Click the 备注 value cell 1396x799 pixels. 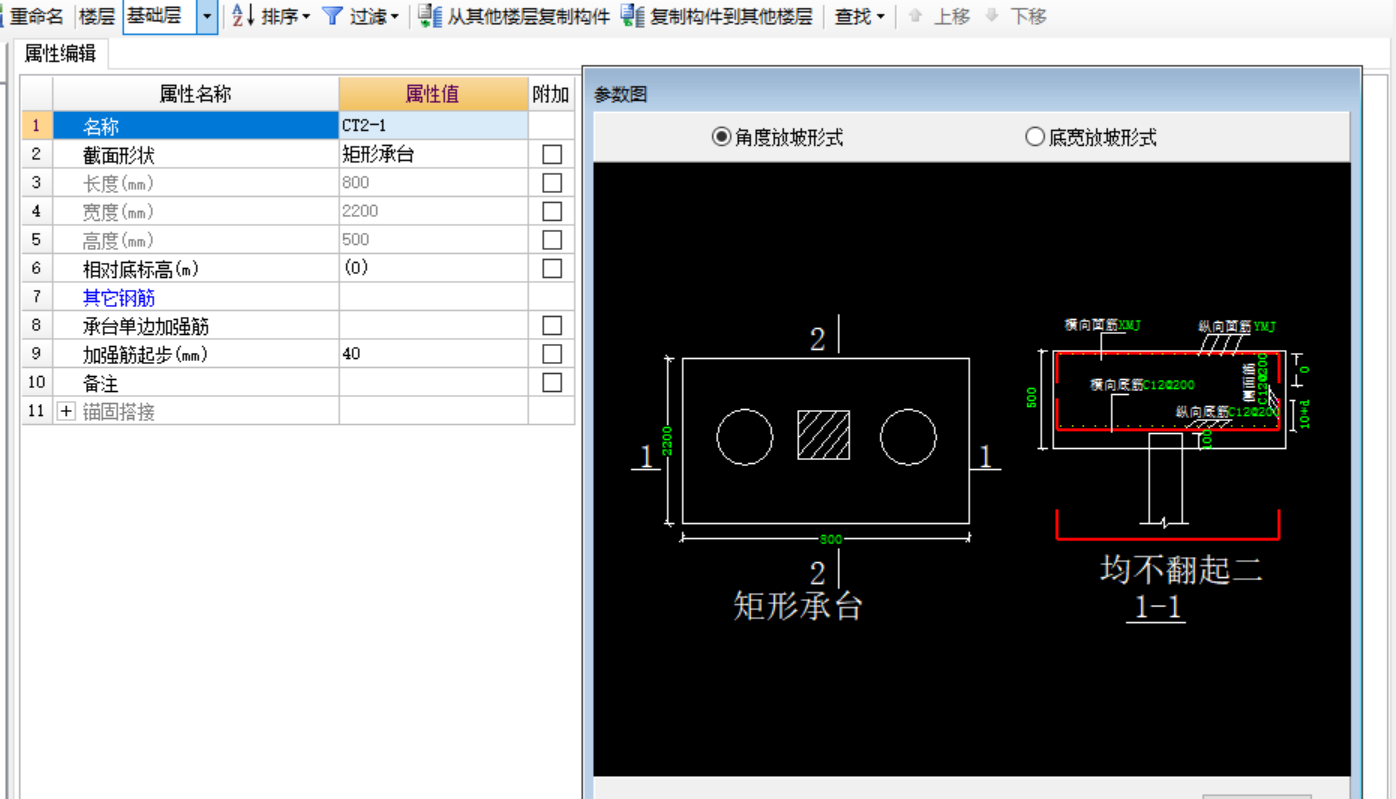433,383
